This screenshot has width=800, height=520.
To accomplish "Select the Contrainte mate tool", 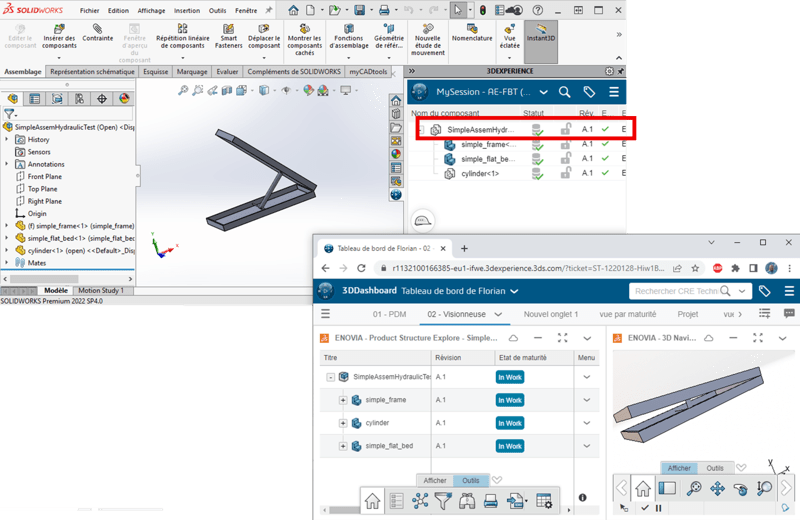I will pos(97,33).
